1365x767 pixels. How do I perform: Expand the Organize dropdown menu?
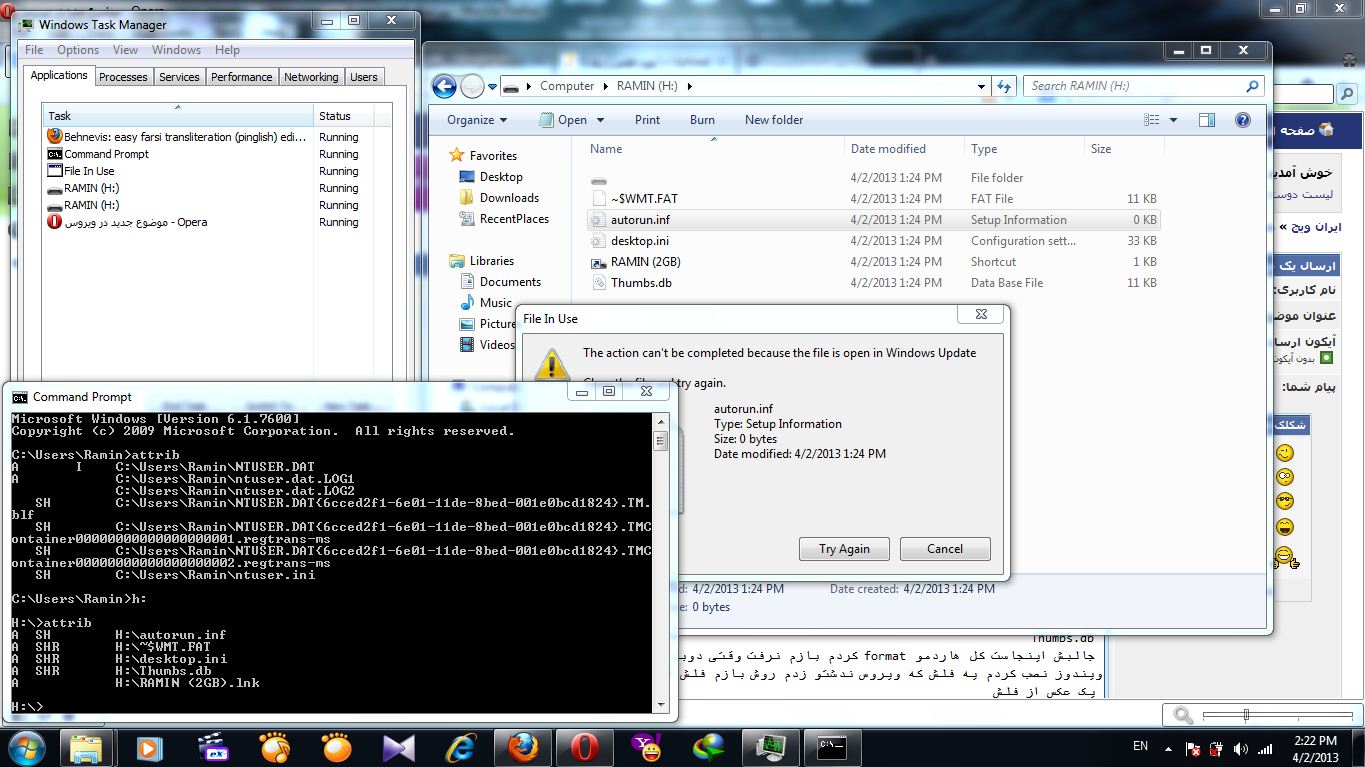(x=477, y=120)
